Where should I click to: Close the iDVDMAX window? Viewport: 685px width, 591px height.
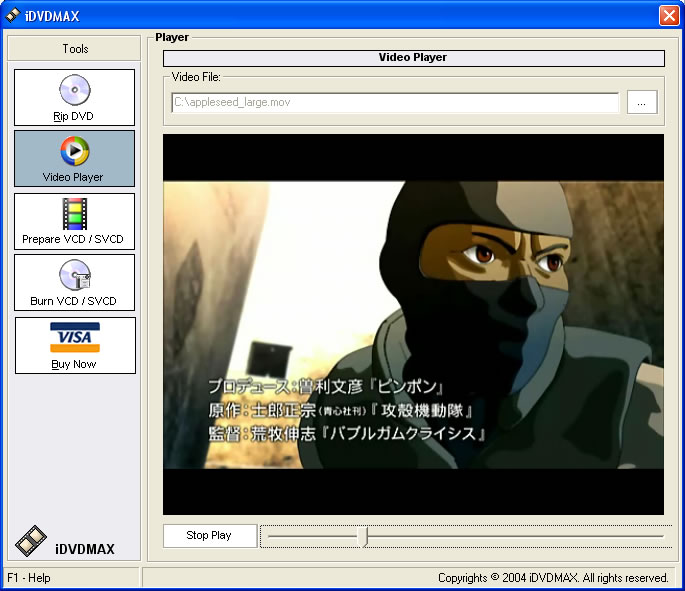669,16
